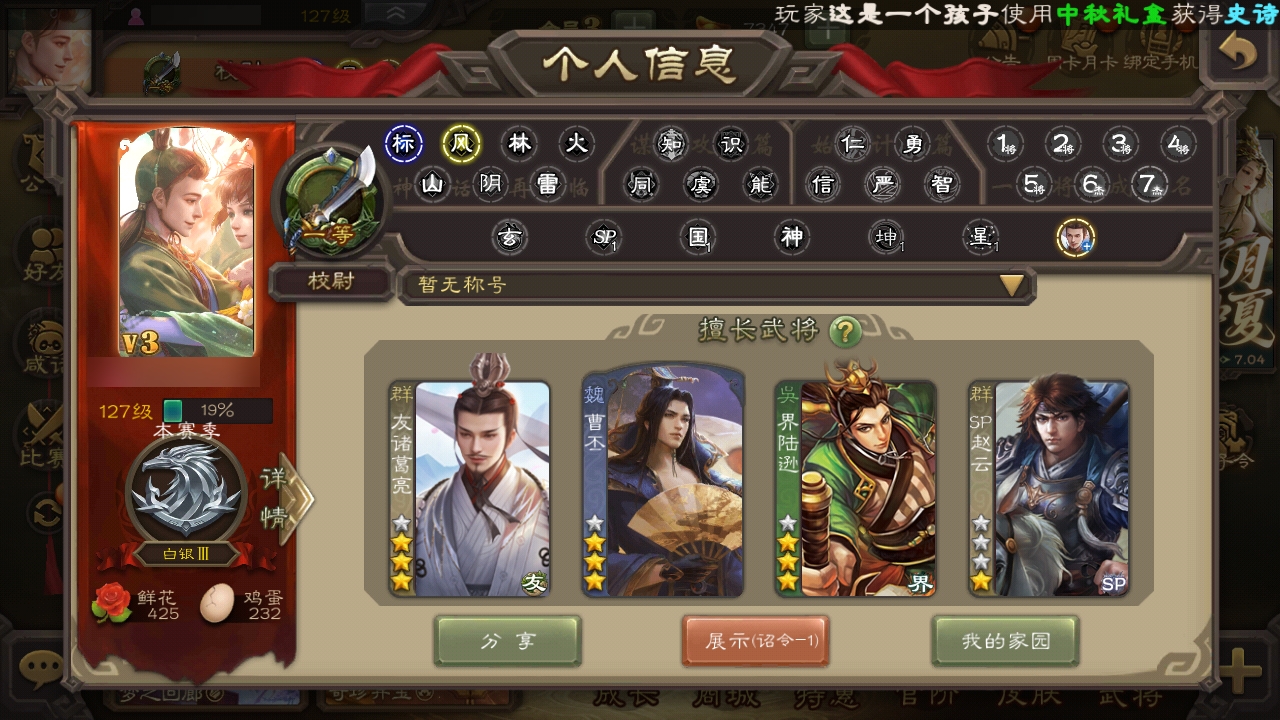Viewport: 1280px width, 720px height.
Task: Click the 分享 share button
Action: [508, 641]
